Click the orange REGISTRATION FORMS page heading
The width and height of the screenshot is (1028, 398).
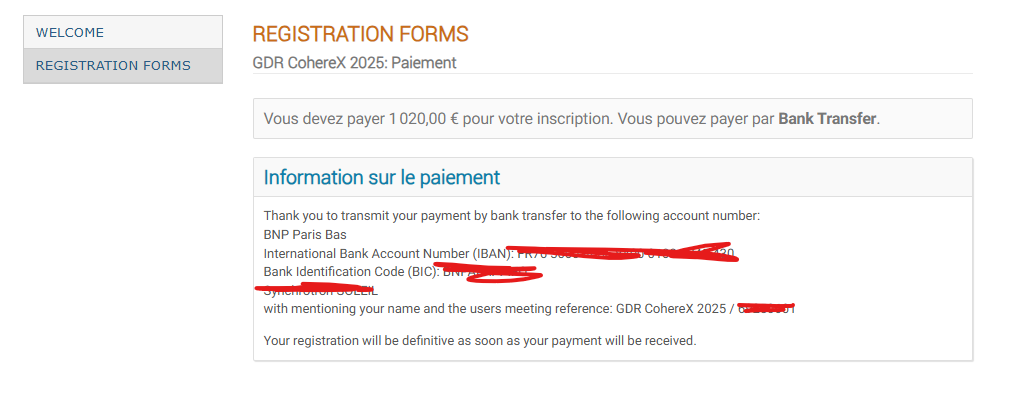pos(361,34)
